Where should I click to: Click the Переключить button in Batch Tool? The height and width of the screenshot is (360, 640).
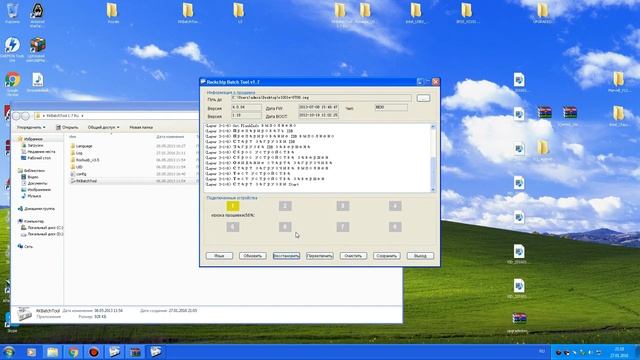click(x=320, y=256)
